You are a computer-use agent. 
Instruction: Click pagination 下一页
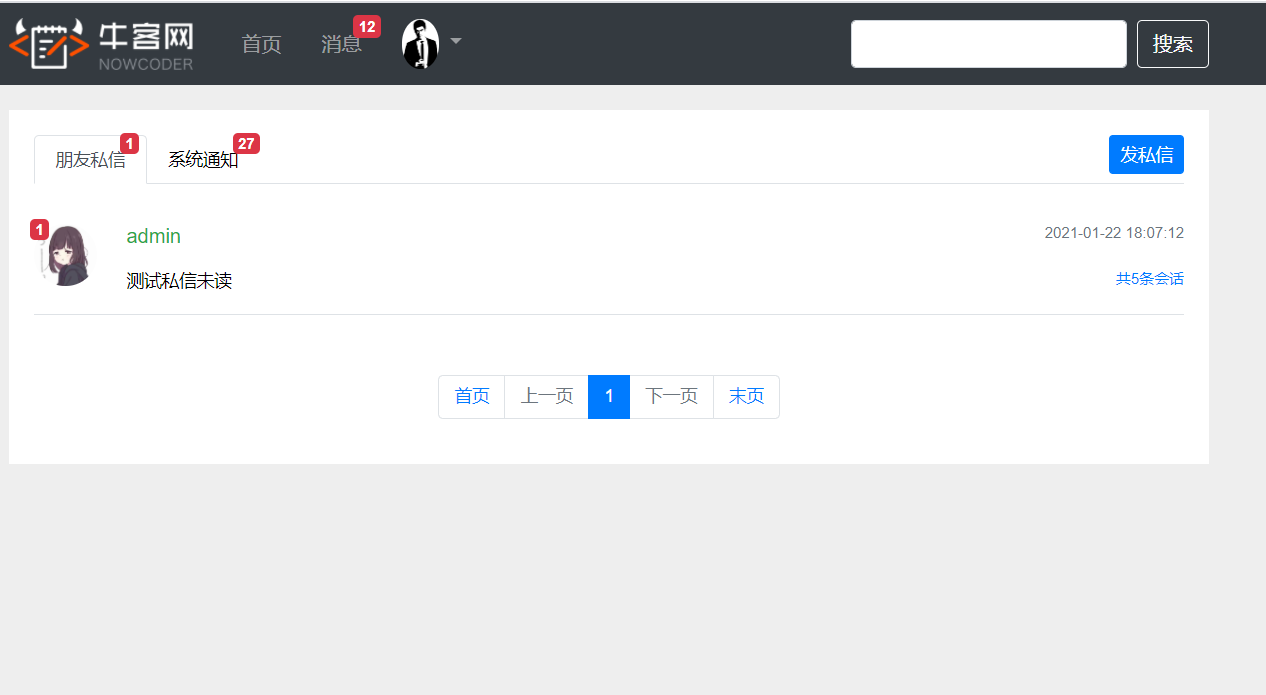671,397
